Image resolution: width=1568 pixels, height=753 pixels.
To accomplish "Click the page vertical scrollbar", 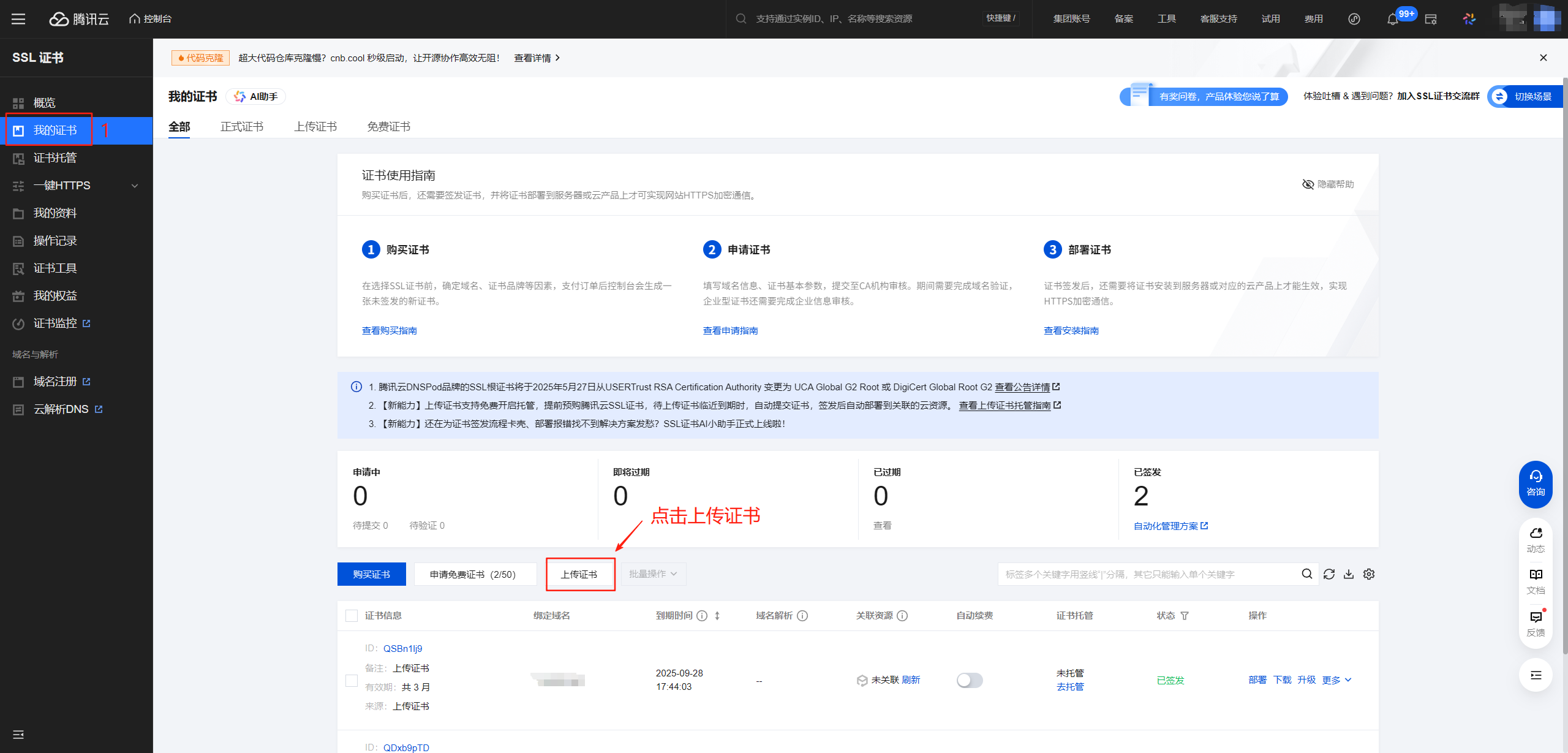I will [x=1564, y=368].
